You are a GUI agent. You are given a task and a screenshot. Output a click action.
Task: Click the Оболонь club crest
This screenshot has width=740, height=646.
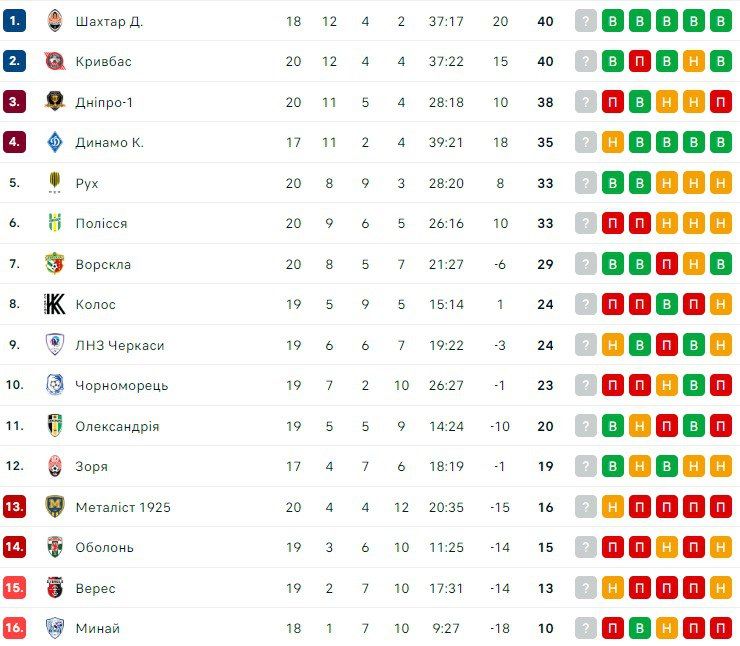[55, 547]
